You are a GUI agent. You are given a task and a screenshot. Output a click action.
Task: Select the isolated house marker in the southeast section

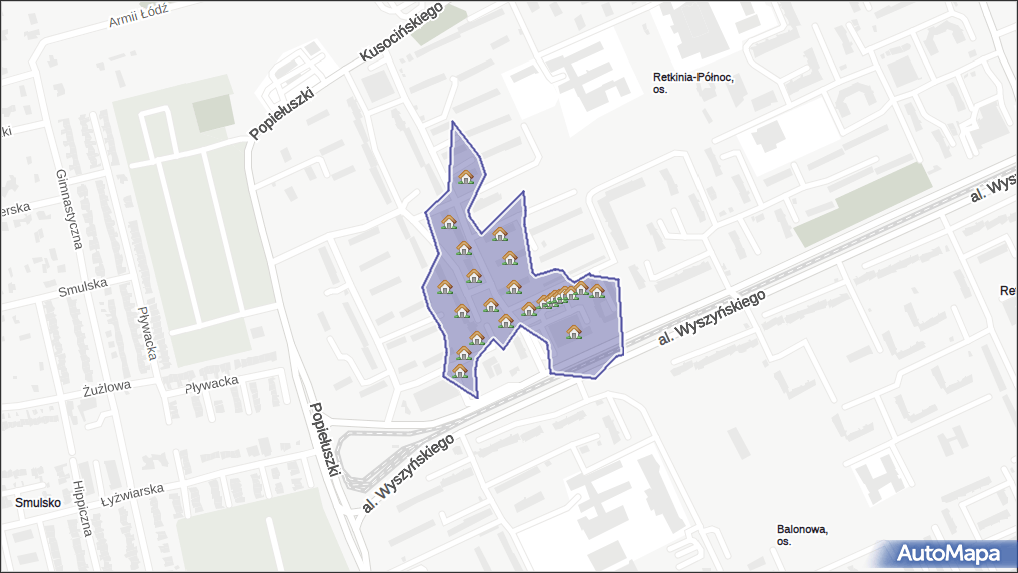click(573, 332)
